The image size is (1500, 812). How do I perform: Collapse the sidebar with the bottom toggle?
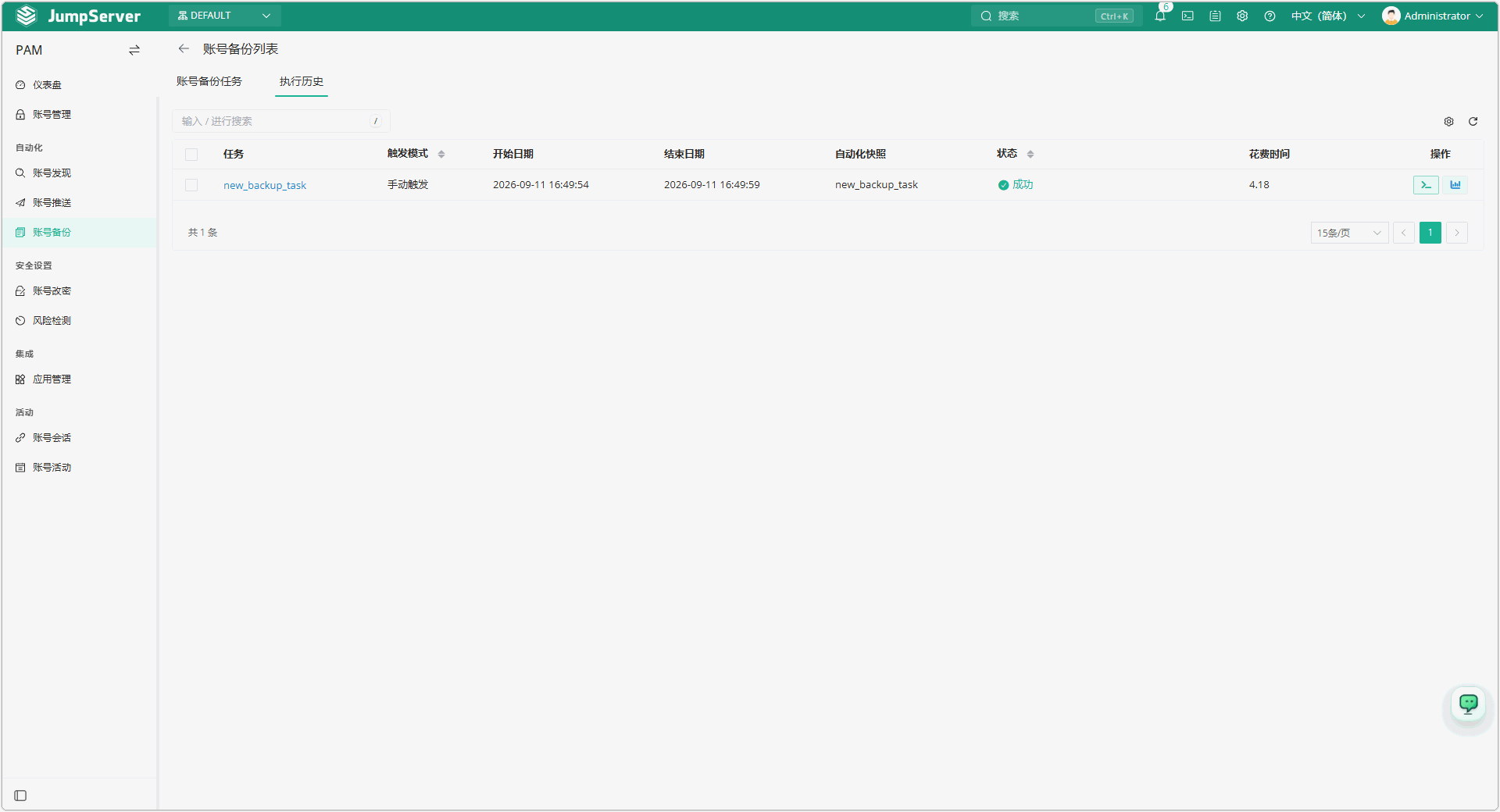(20, 796)
